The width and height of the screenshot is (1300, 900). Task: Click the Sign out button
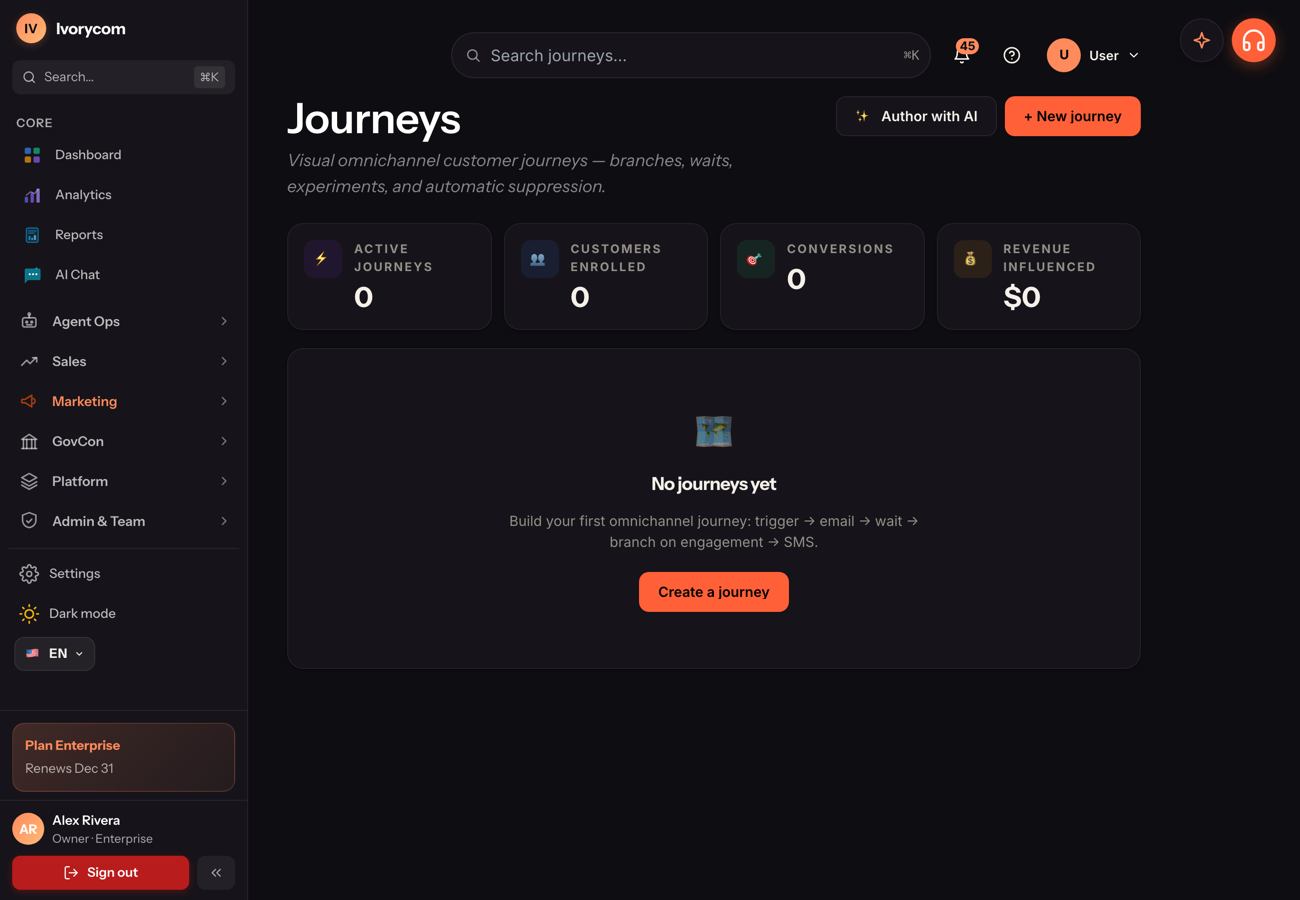coord(101,873)
